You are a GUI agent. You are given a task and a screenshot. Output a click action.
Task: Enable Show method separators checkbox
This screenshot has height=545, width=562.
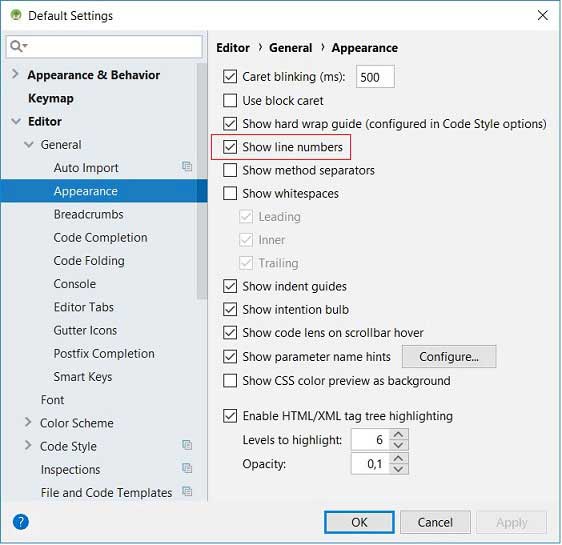click(x=230, y=170)
